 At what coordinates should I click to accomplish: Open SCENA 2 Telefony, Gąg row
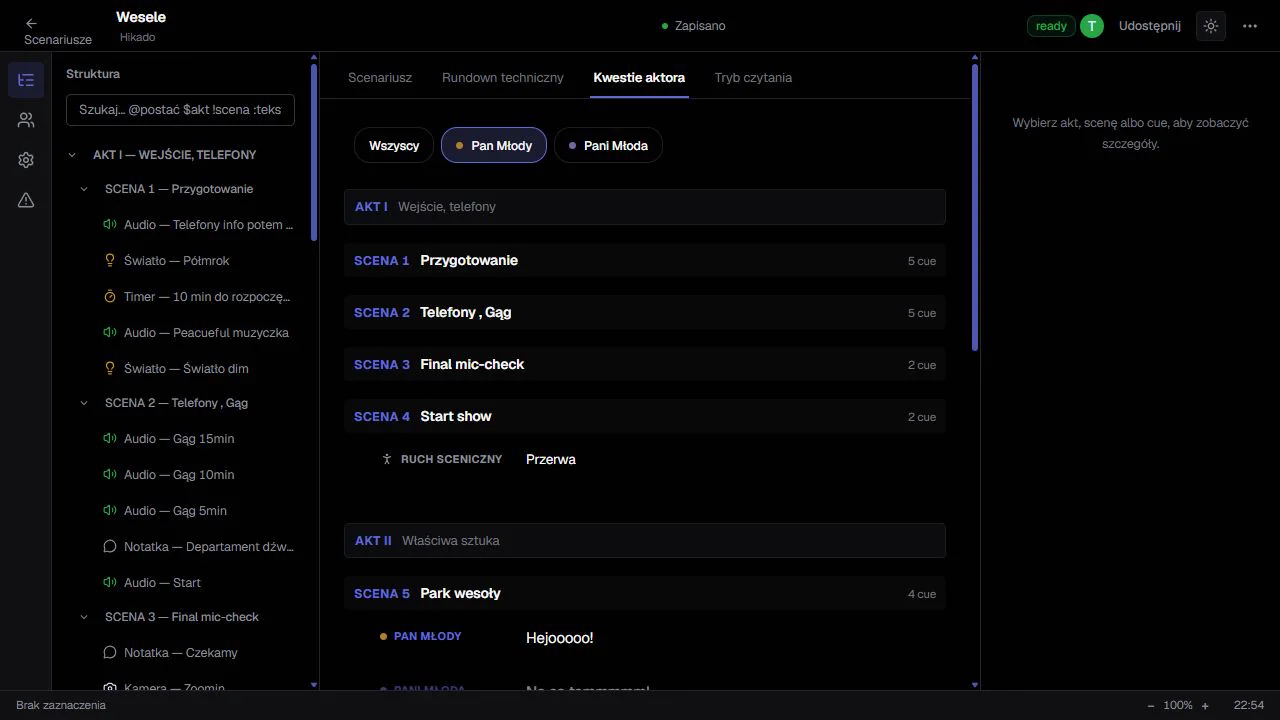(645, 313)
